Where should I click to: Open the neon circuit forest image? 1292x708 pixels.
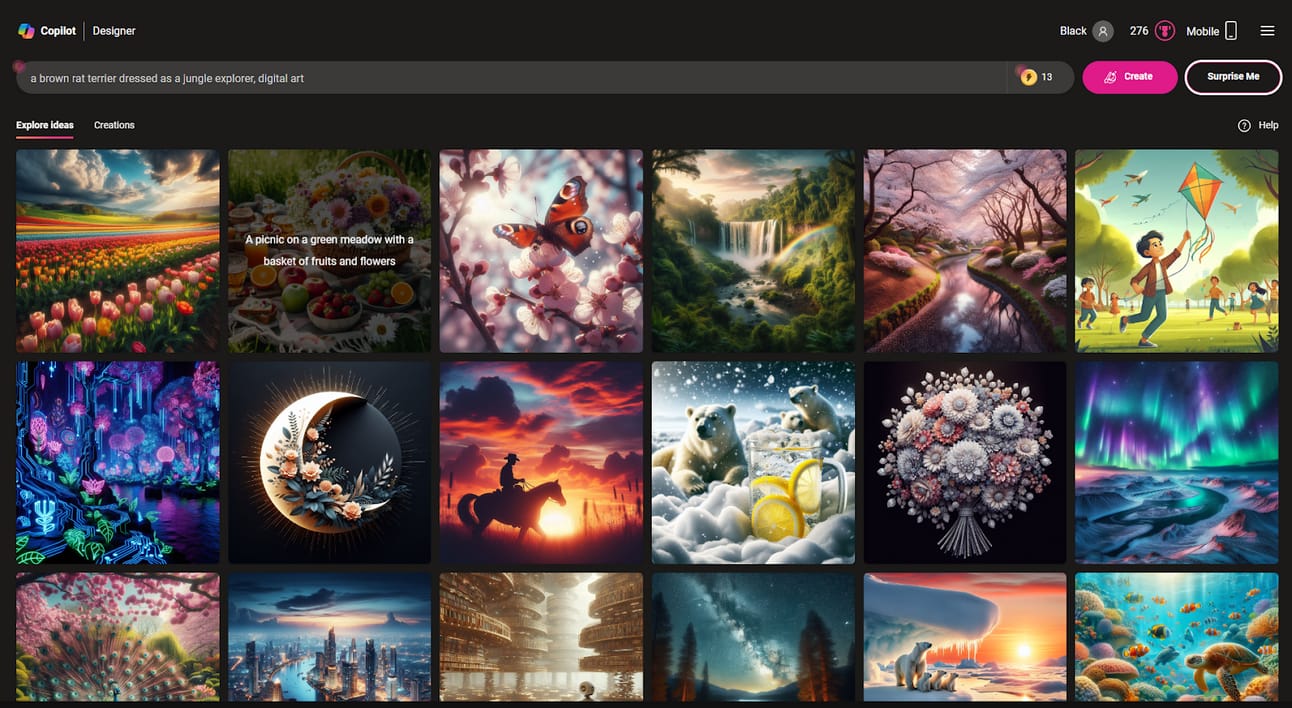[118, 463]
